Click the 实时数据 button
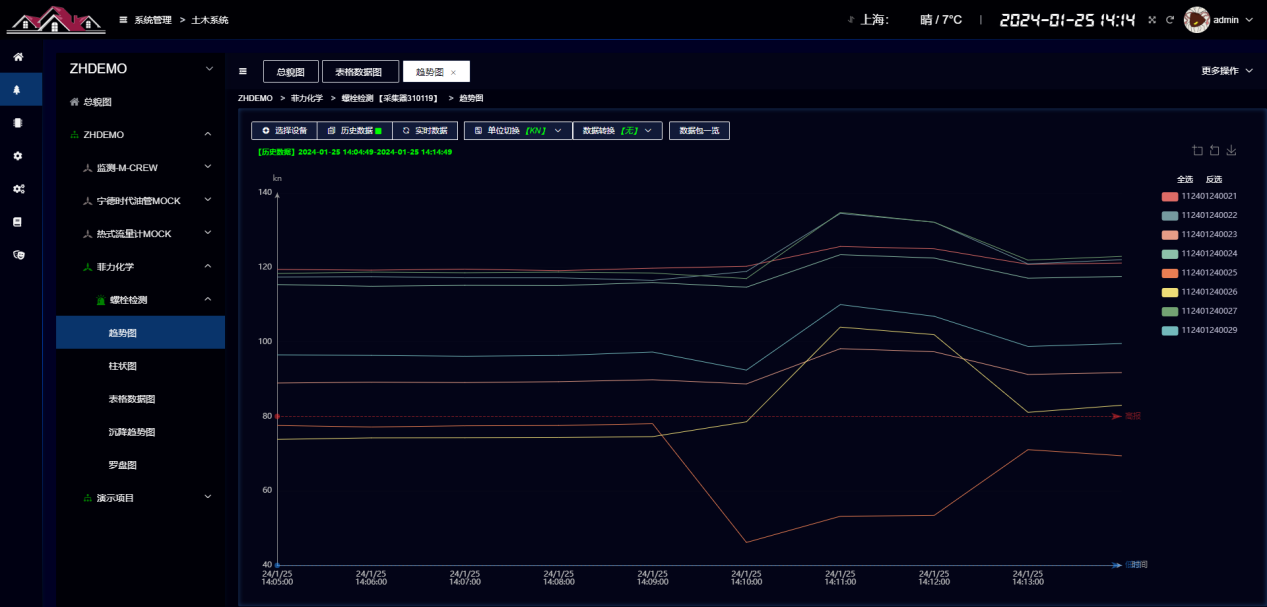The height and width of the screenshot is (607, 1267). pyautogui.click(x=425, y=131)
